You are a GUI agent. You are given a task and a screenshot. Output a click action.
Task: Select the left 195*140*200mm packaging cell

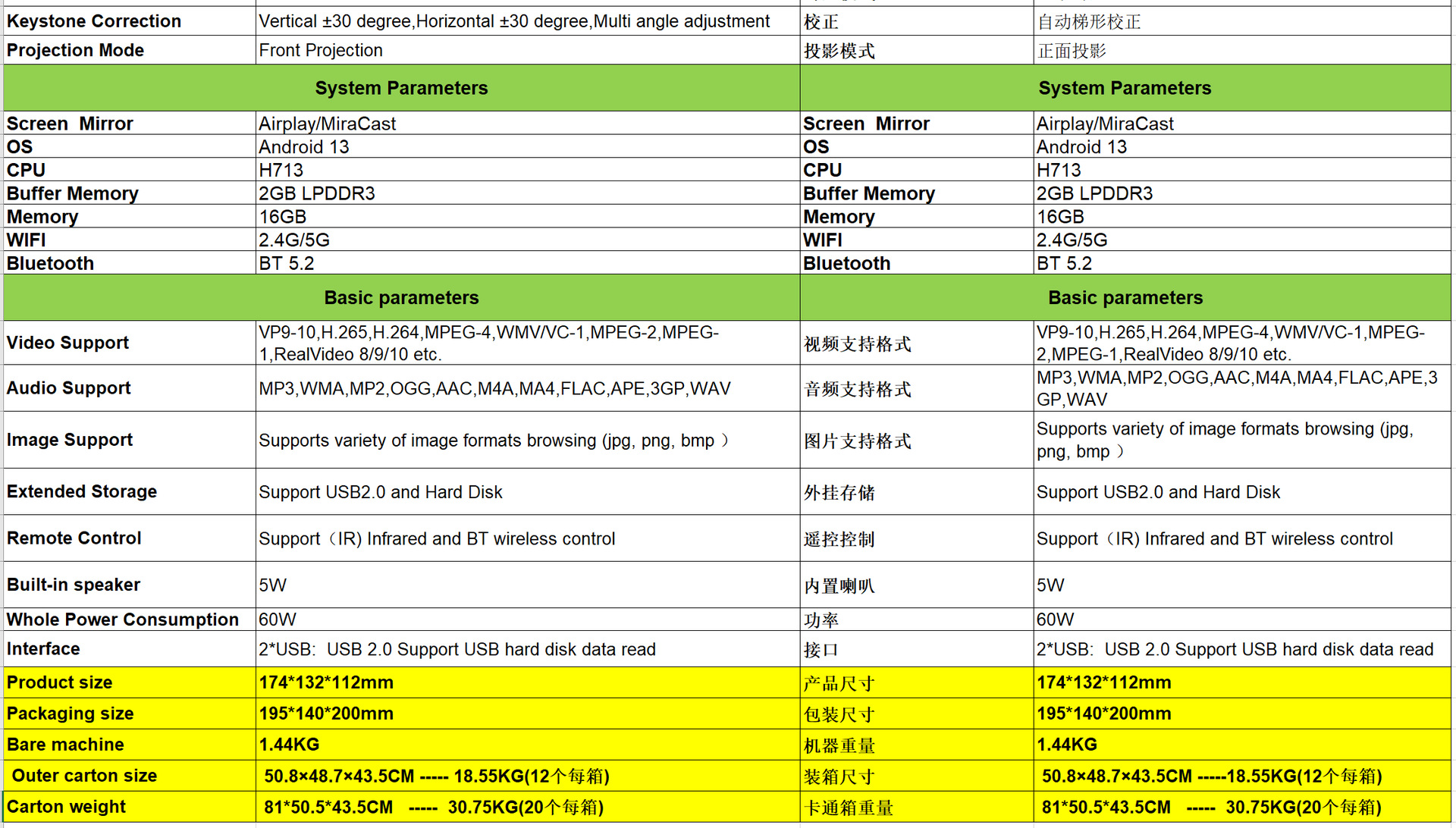(326, 714)
